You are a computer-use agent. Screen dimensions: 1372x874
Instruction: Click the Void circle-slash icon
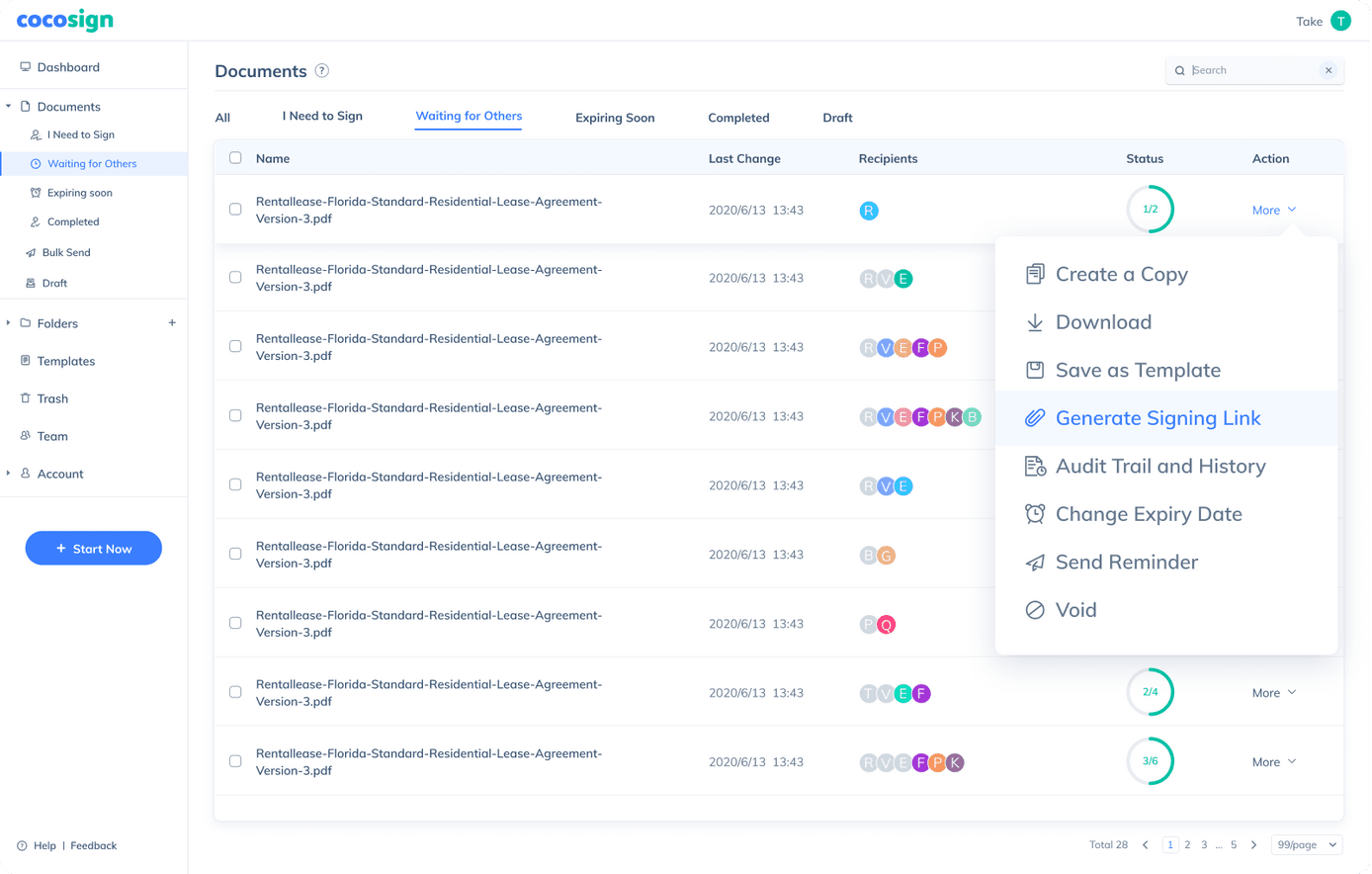1035,610
